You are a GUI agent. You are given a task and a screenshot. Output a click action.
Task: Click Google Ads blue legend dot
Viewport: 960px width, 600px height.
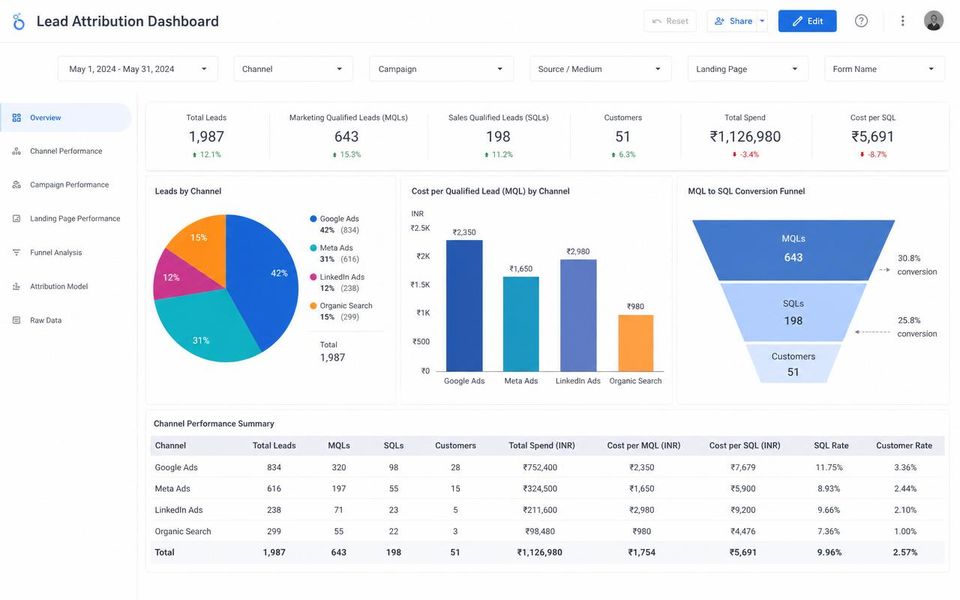[x=313, y=219]
